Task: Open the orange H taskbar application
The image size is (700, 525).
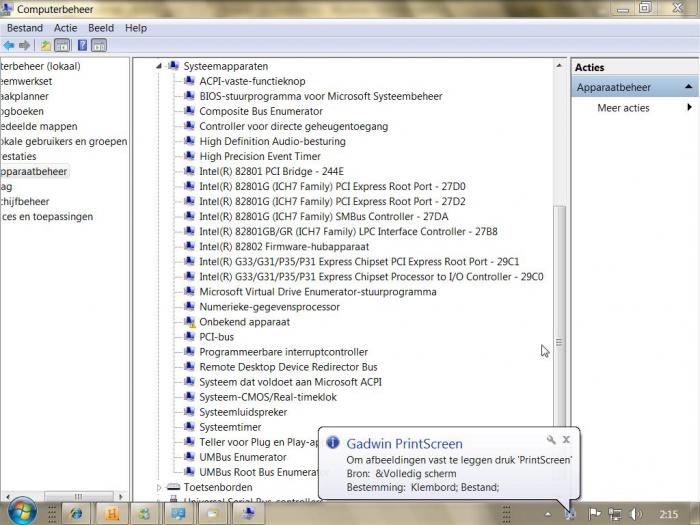Action: [111, 513]
